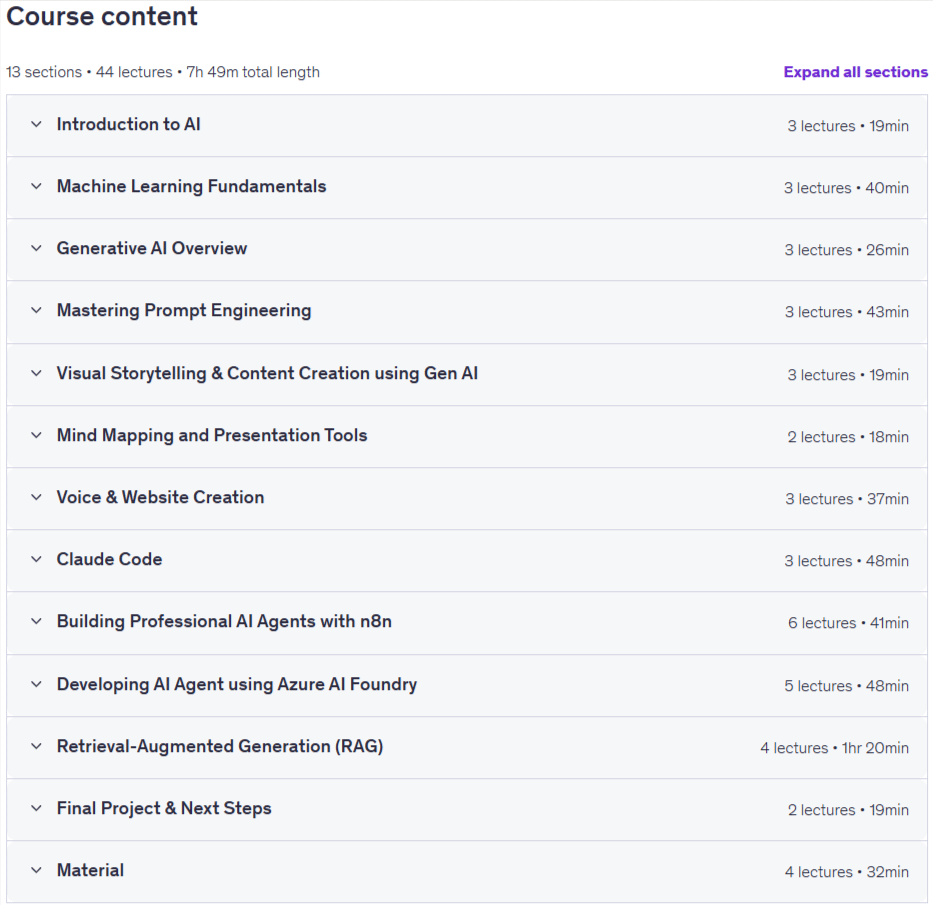The height and width of the screenshot is (905, 933).
Task: Select Retrieval-Augmented Generation (RAG) title
Action: point(220,747)
